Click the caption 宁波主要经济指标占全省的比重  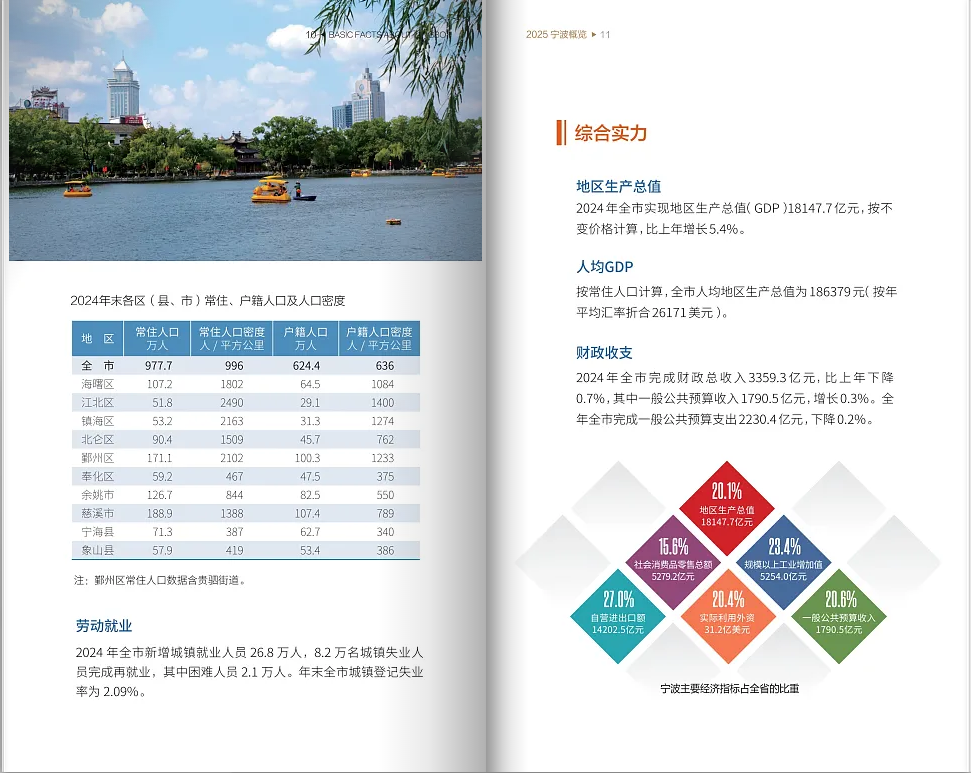(729, 689)
